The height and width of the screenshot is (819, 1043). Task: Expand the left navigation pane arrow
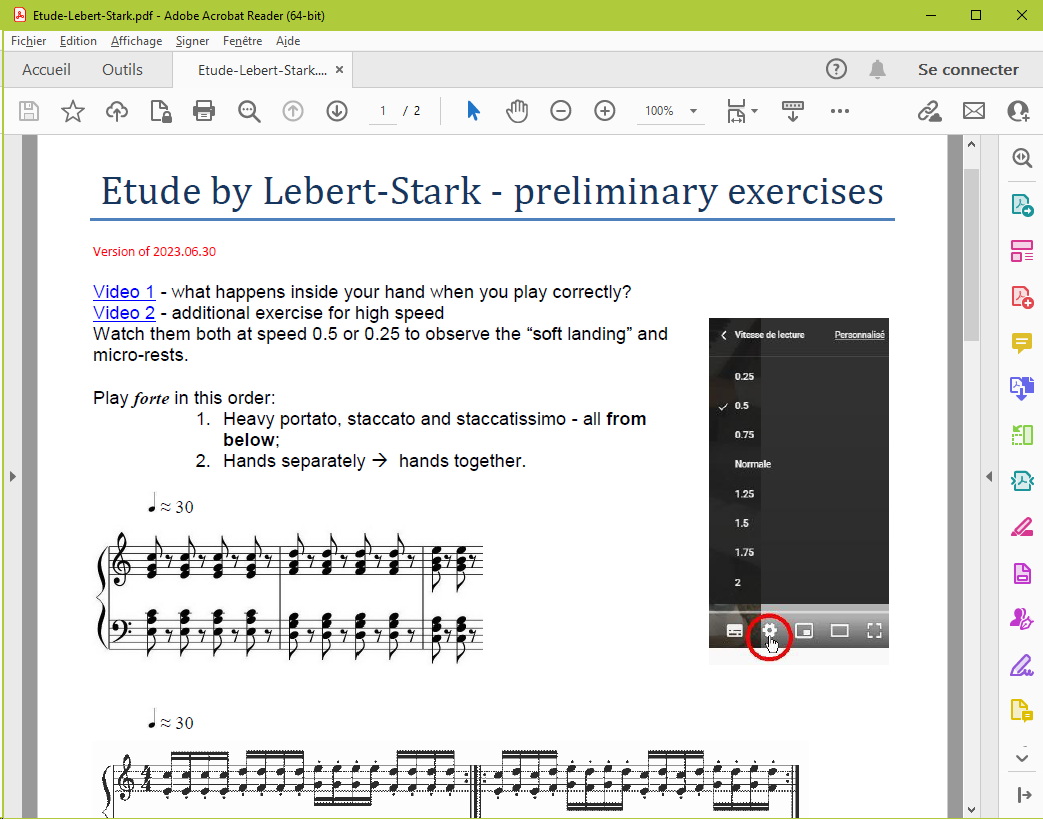[13, 477]
